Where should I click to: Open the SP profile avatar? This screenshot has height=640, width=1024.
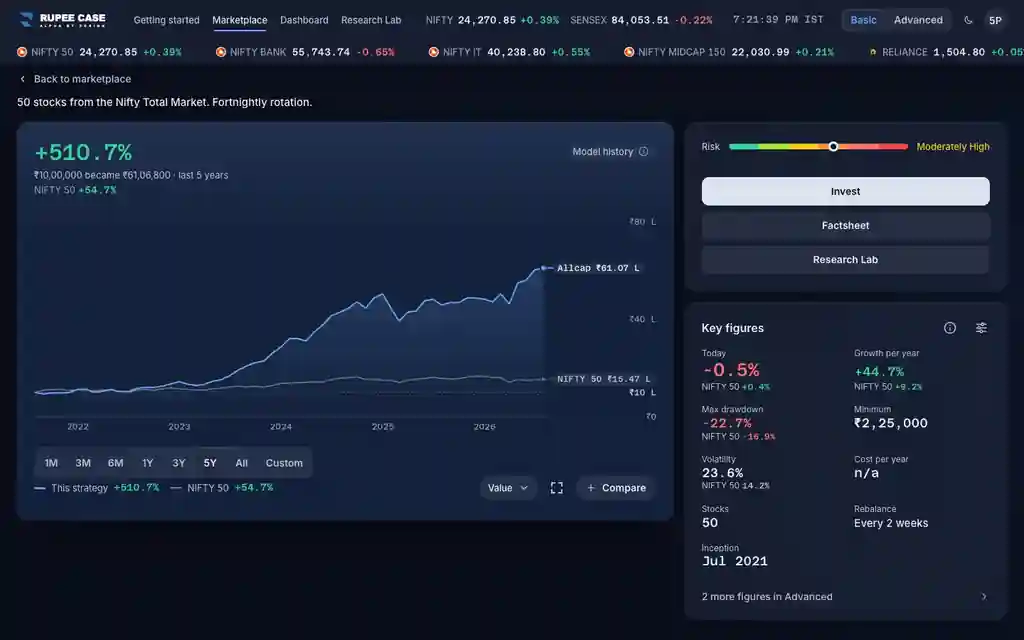coord(995,20)
